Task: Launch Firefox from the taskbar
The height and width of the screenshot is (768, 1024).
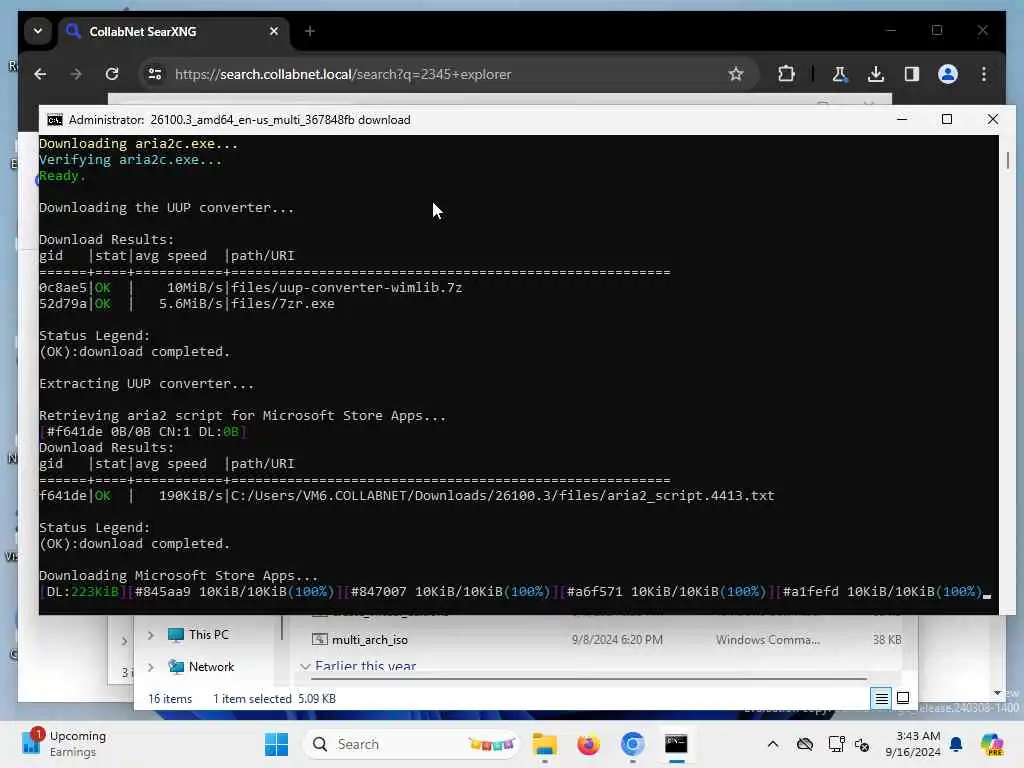Action: tap(588, 744)
